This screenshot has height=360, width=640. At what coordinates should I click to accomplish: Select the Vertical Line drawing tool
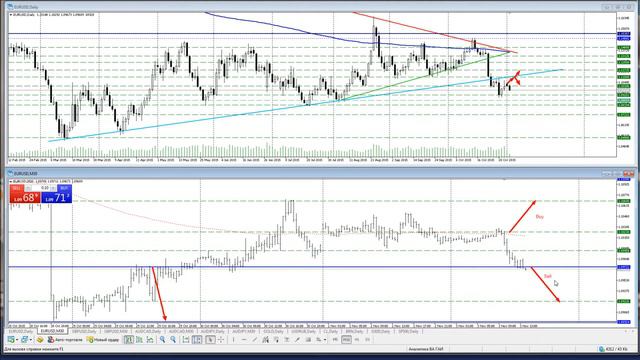point(233,340)
